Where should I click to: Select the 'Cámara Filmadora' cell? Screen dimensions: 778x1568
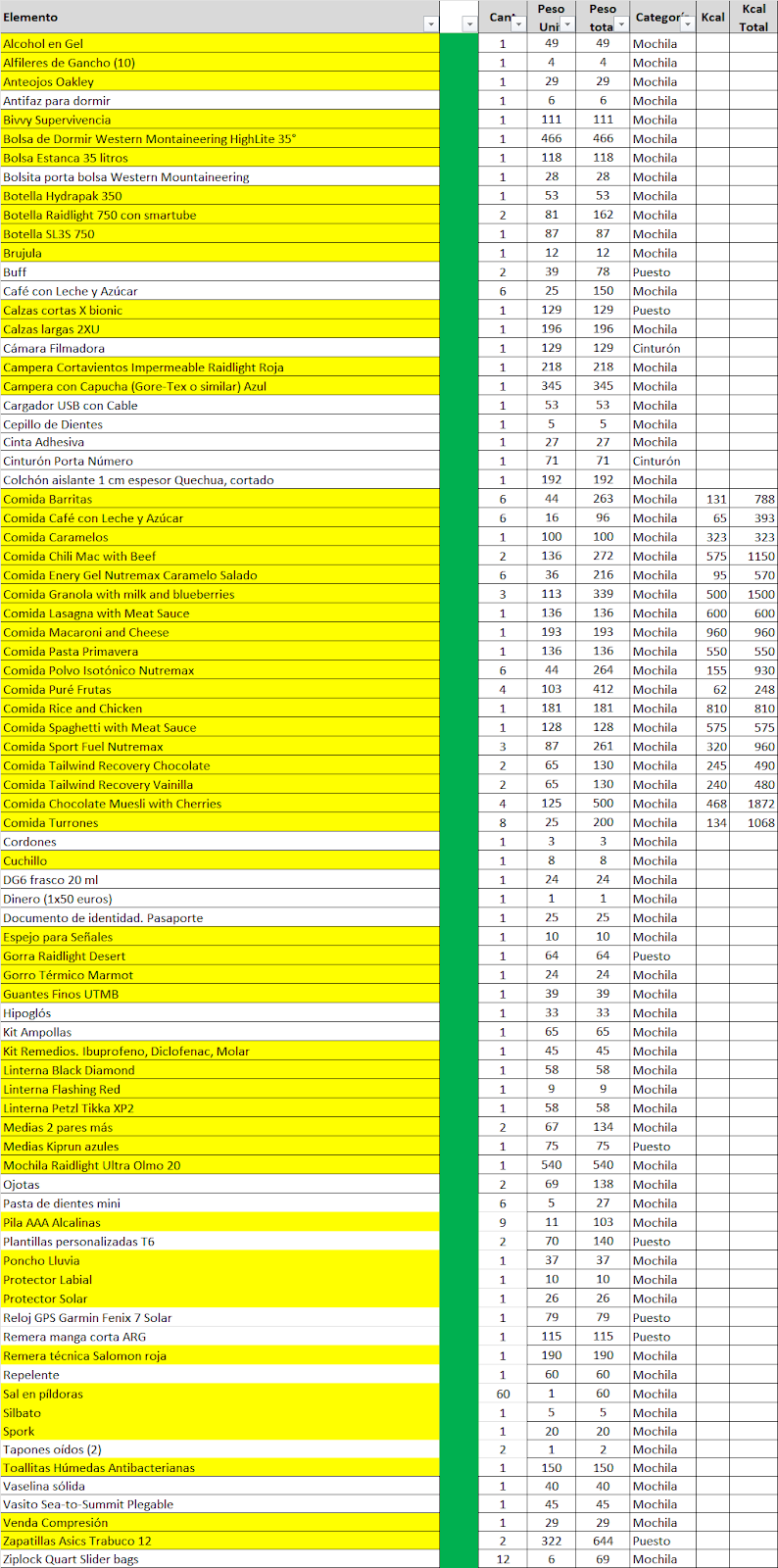click(x=219, y=348)
